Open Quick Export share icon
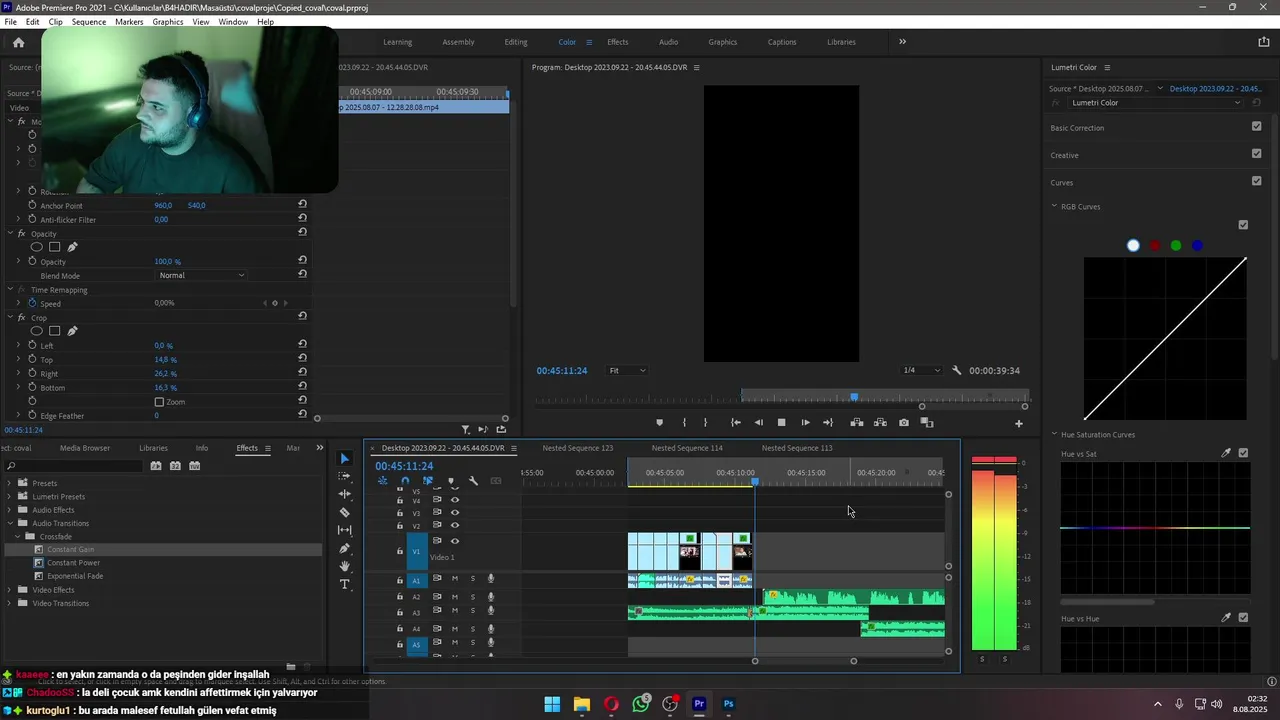1280x720 pixels. [x=1263, y=42]
